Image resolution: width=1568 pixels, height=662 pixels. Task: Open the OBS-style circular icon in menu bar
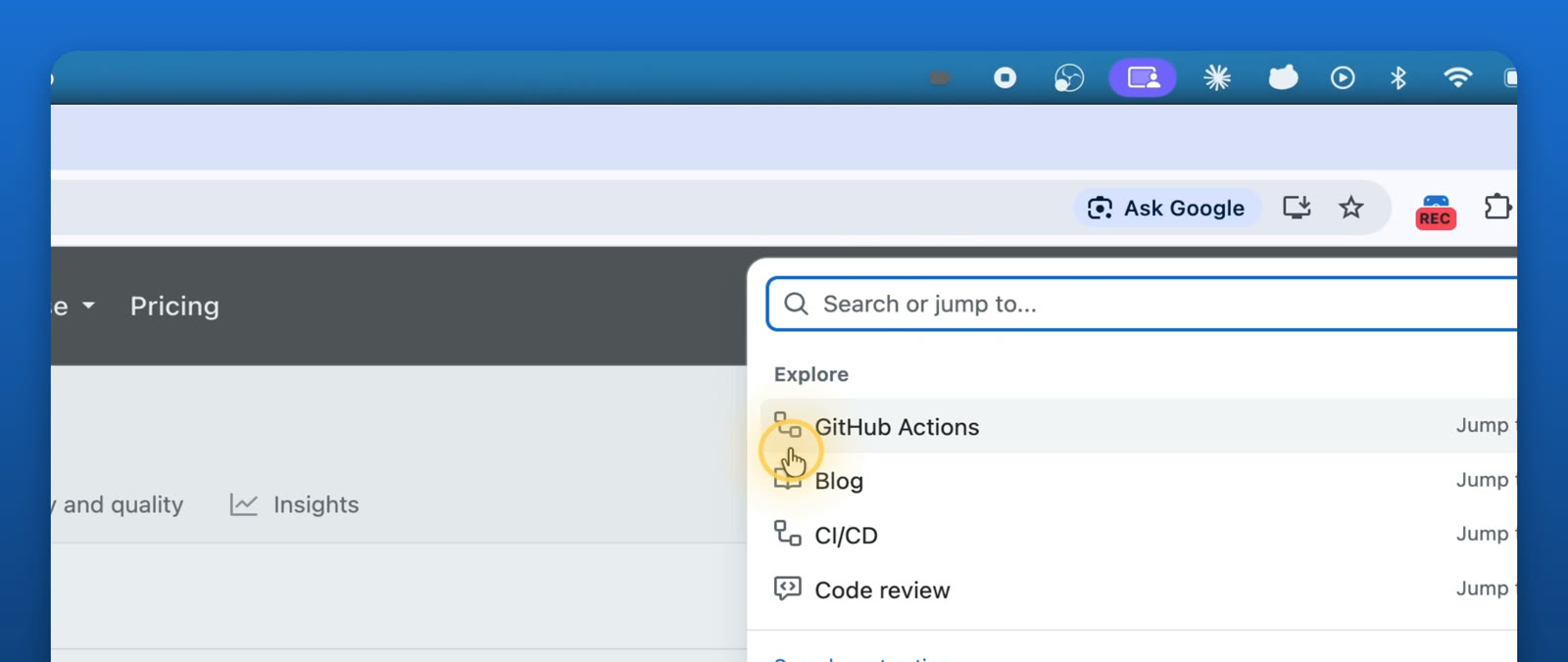click(1069, 77)
